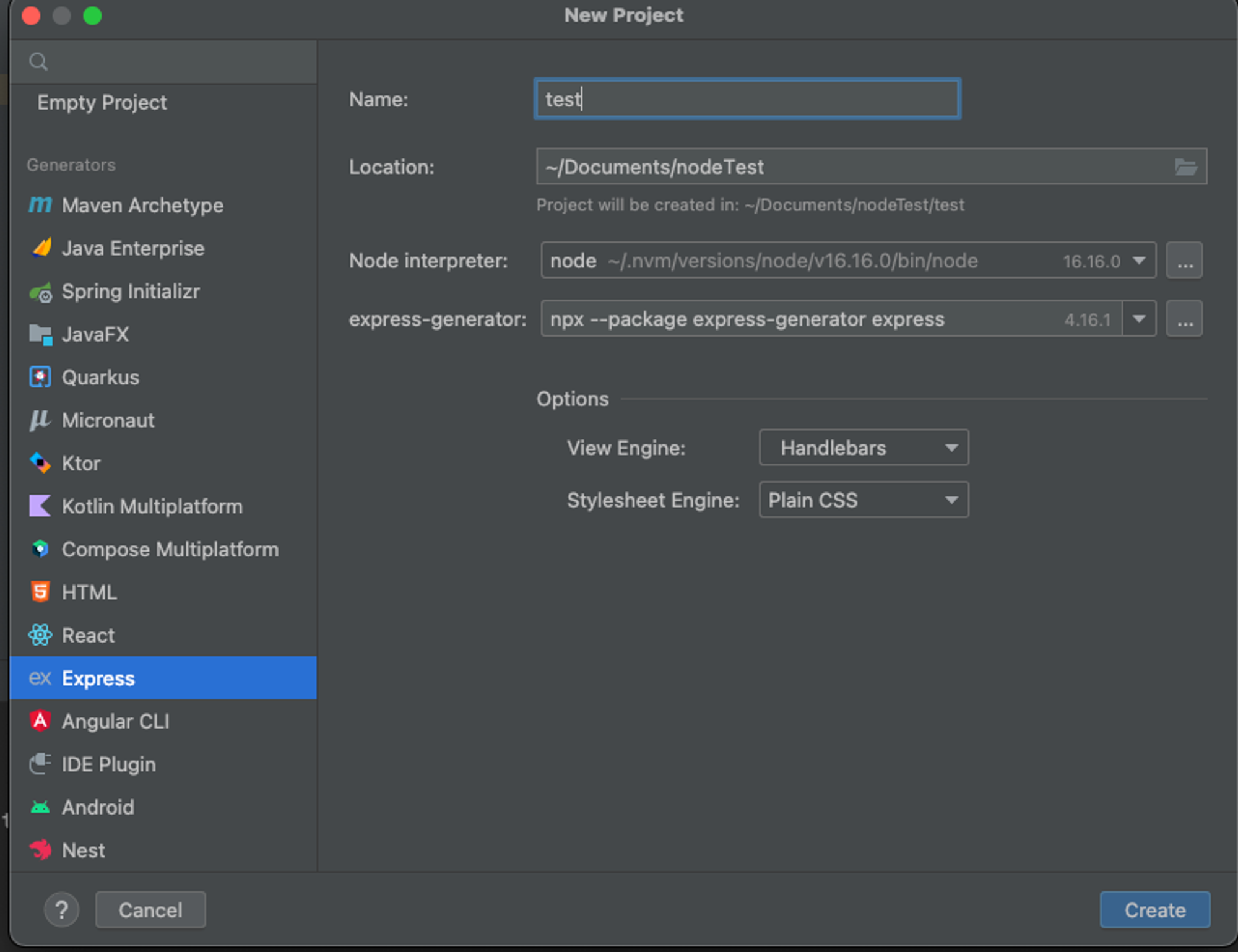Select the HTML generator entry
This screenshot has height=952, width=1238.
click(x=89, y=592)
